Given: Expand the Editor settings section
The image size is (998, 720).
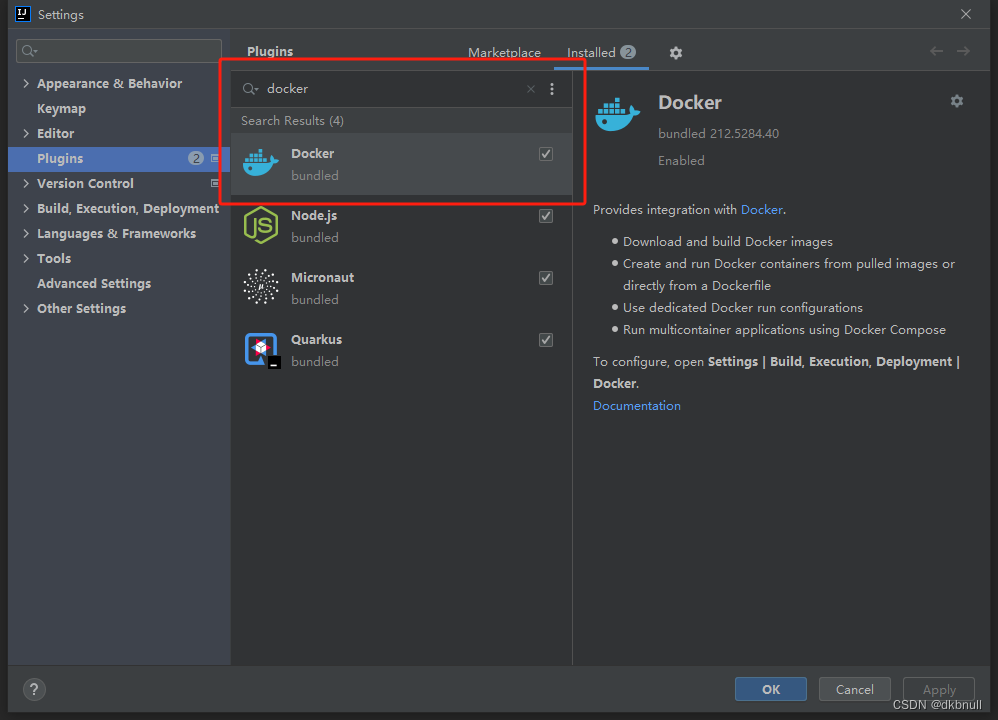Looking at the screenshot, I should coord(26,134).
